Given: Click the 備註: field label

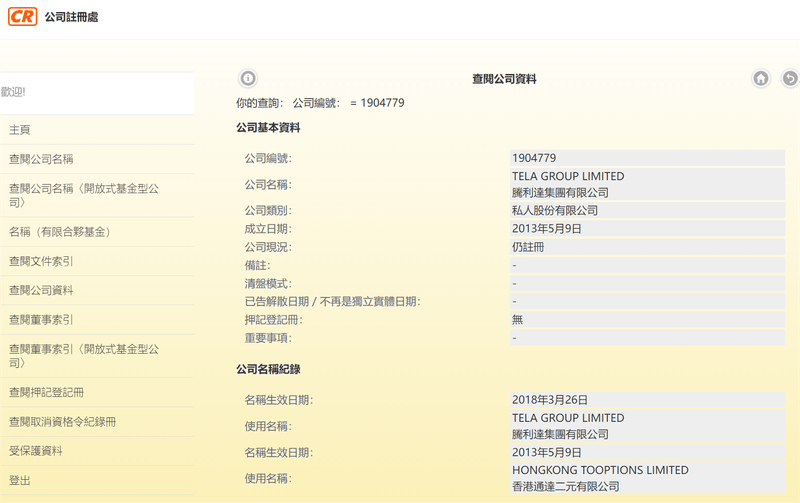Looking at the screenshot, I should [257, 265].
